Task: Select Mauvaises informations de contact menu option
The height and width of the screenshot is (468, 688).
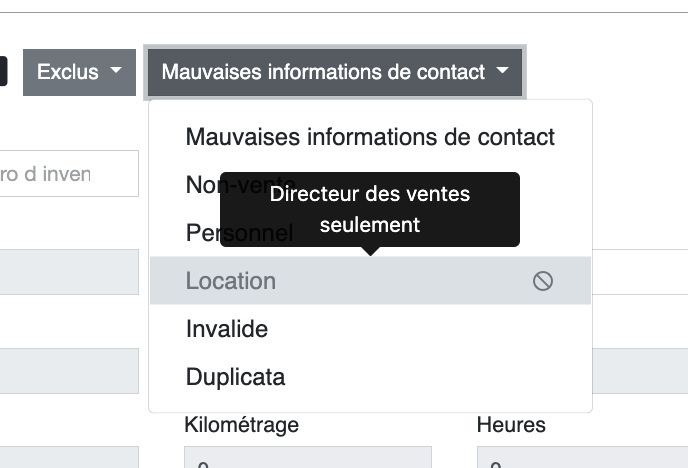Action: pos(370,137)
